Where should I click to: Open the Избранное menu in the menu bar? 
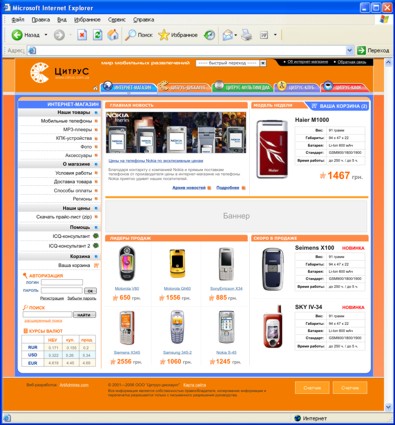pyautogui.click(x=87, y=20)
